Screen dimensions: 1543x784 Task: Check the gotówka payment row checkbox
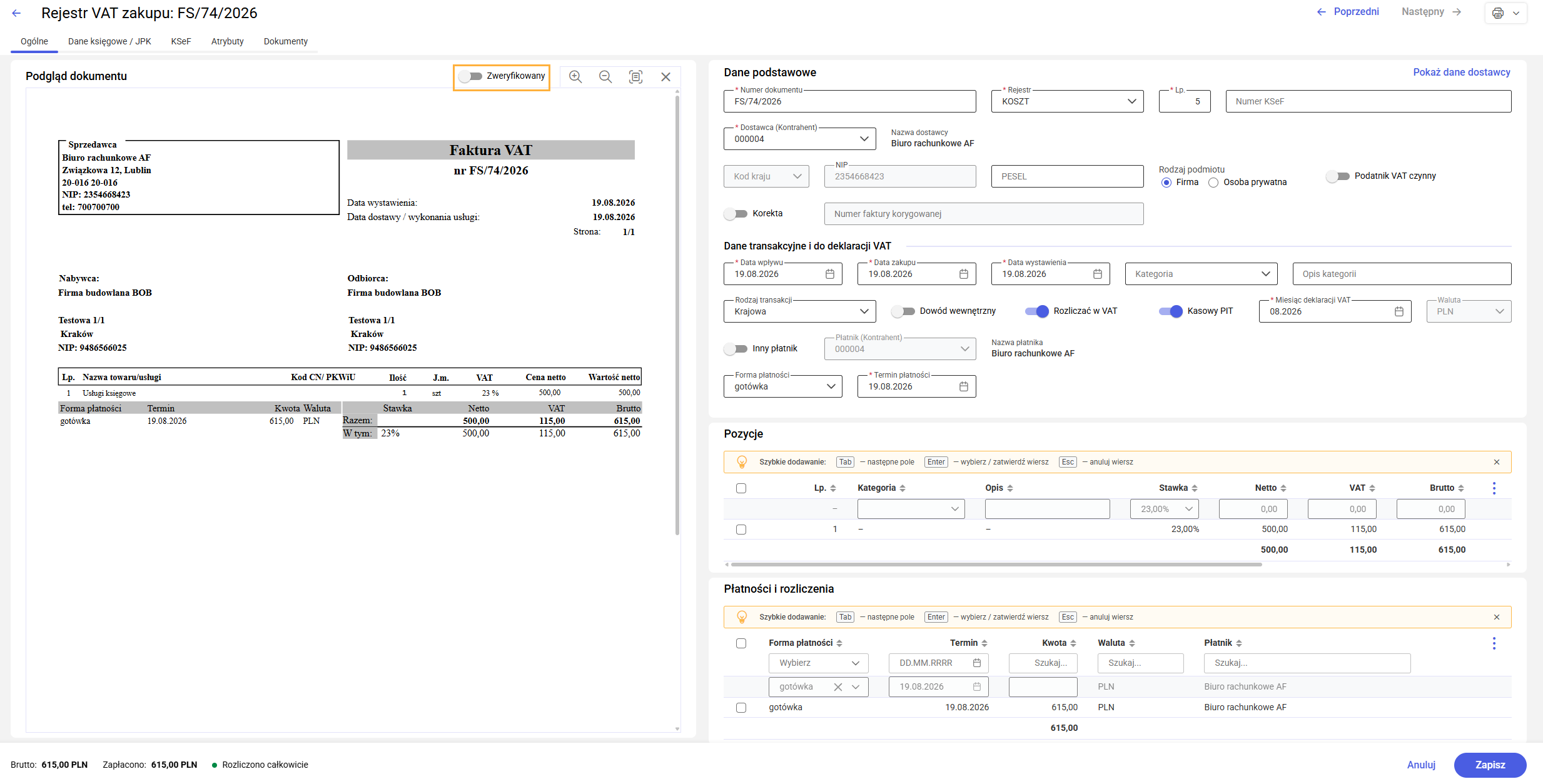741,708
